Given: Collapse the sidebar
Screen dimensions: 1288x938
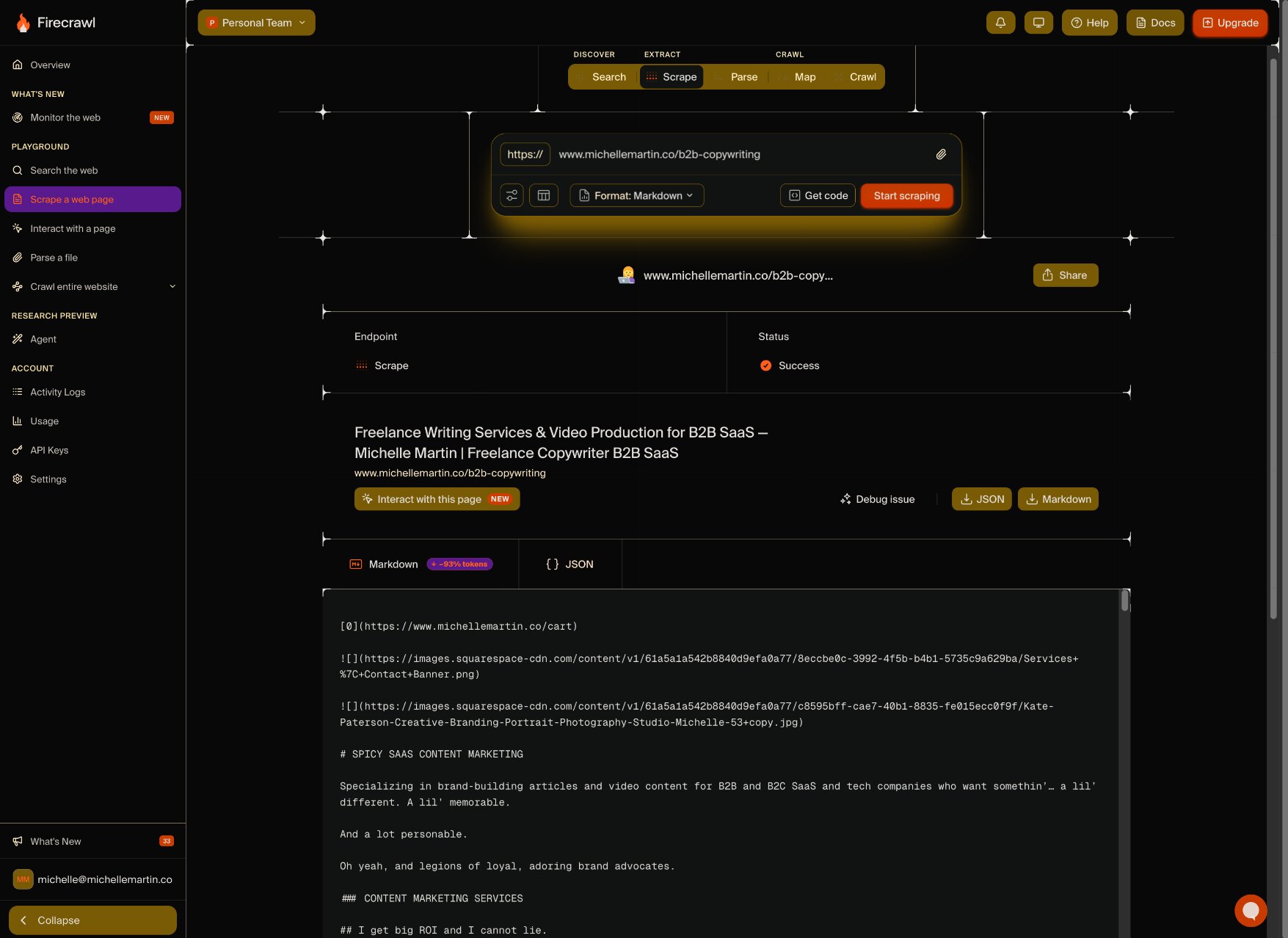Looking at the screenshot, I should click(92, 920).
